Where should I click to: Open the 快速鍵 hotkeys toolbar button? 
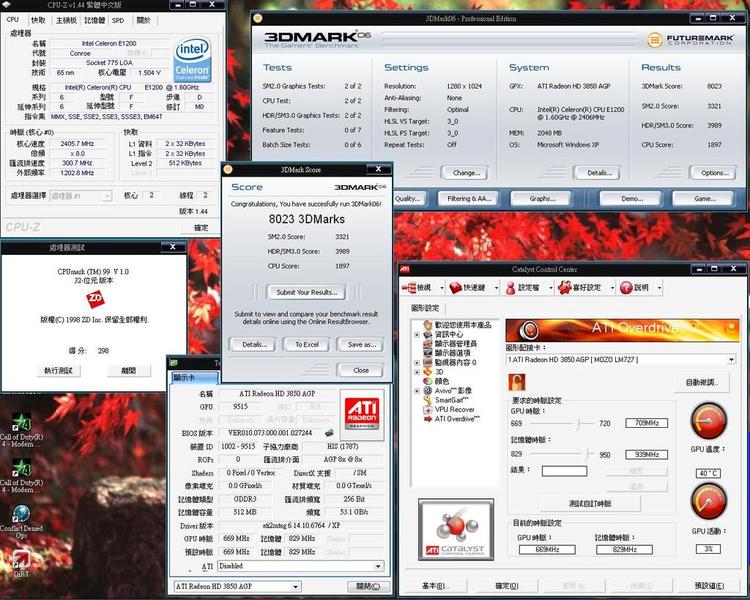point(468,288)
